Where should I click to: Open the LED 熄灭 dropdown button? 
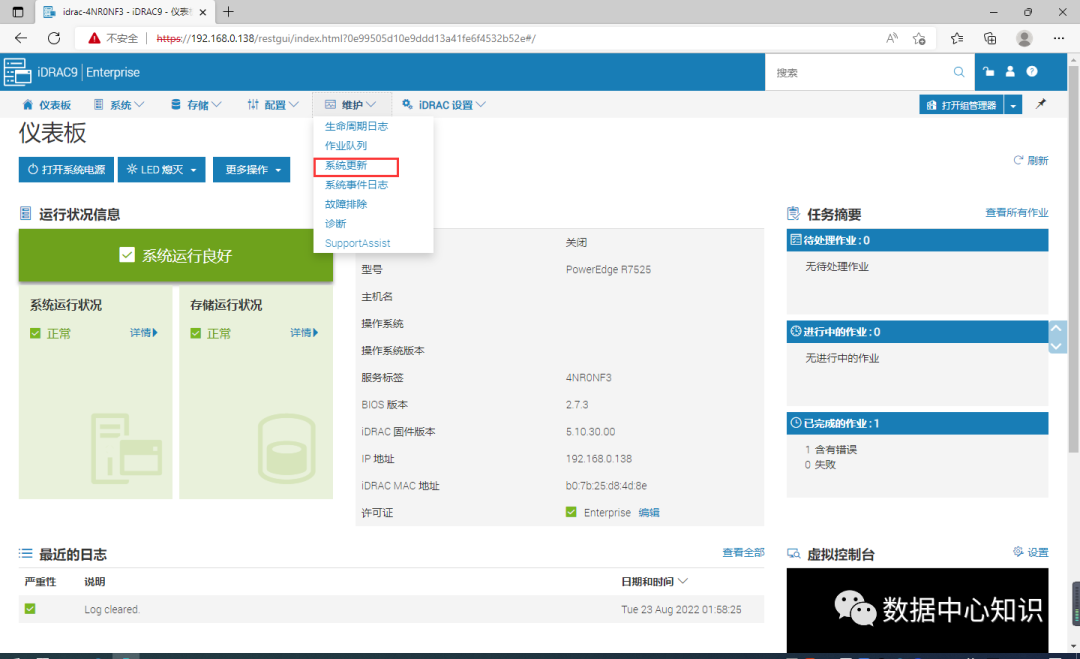(x=162, y=169)
